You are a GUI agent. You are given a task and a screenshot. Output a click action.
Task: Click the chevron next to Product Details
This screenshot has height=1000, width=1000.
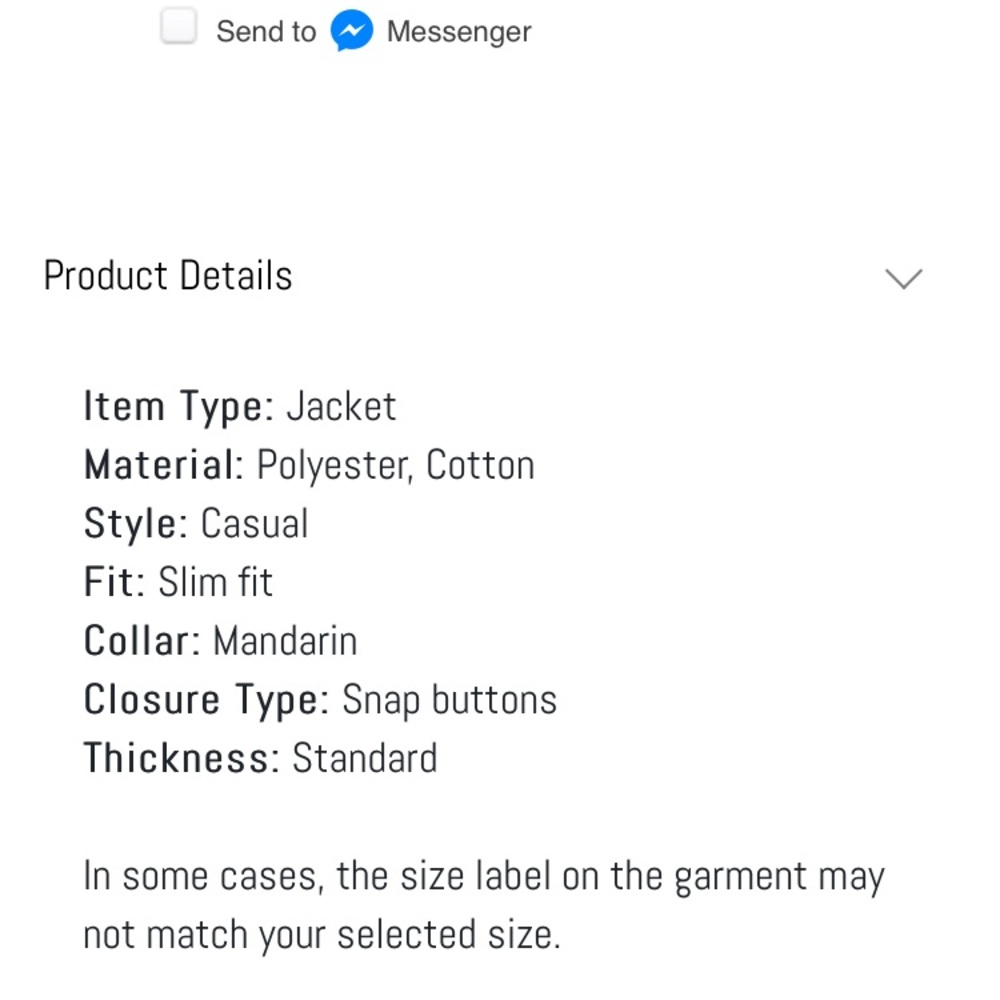(x=903, y=278)
